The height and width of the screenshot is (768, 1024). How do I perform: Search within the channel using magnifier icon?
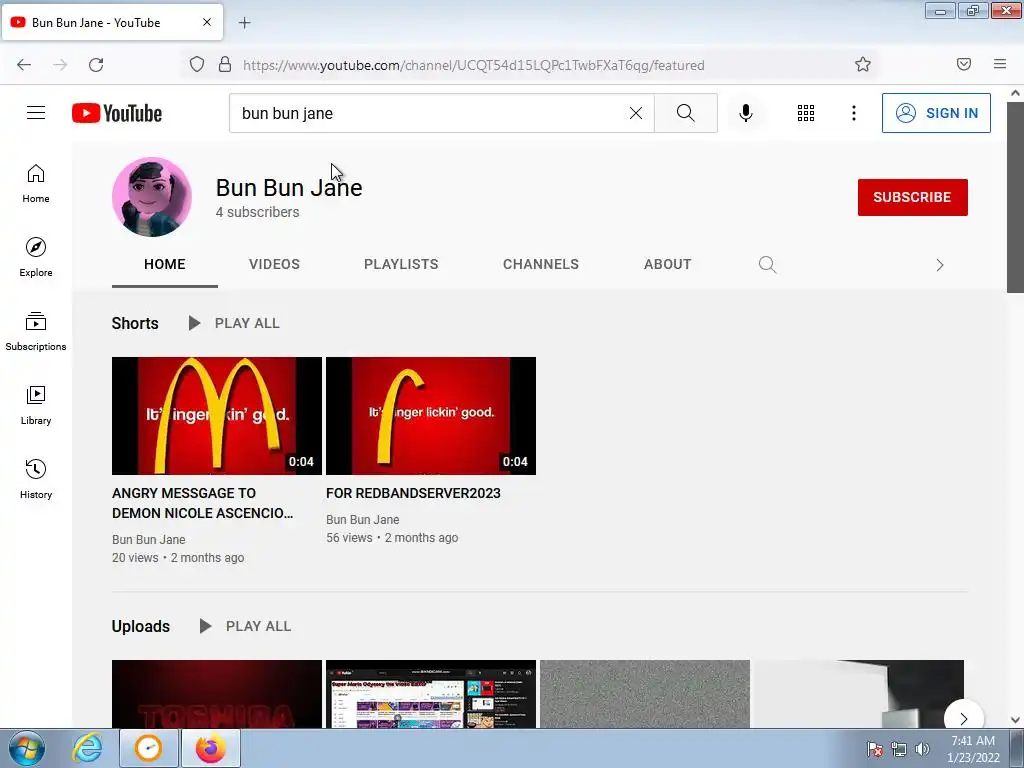pos(767,264)
